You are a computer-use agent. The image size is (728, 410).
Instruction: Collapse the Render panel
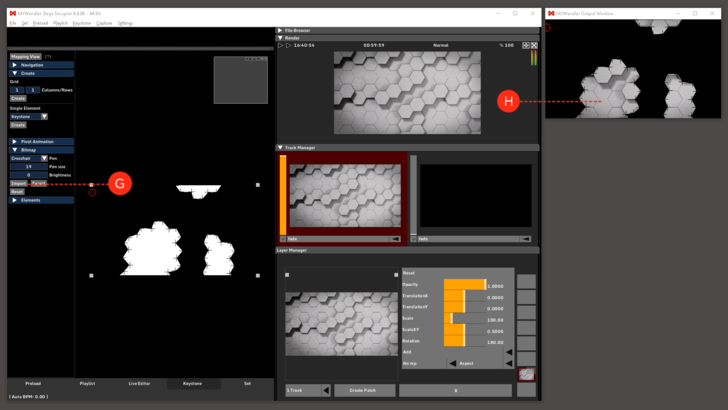pyautogui.click(x=280, y=38)
